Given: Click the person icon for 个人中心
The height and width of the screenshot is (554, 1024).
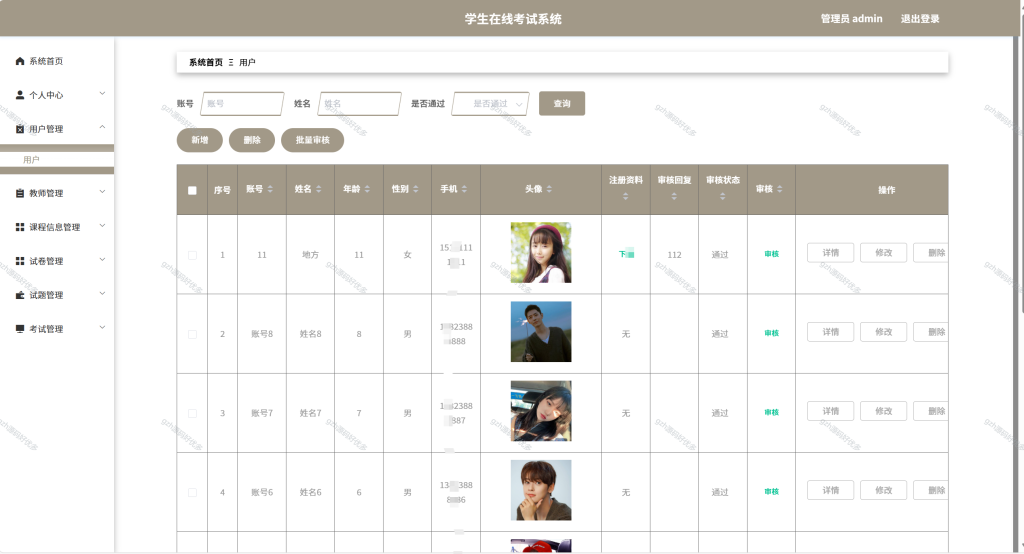Looking at the screenshot, I should click(20, 95).
